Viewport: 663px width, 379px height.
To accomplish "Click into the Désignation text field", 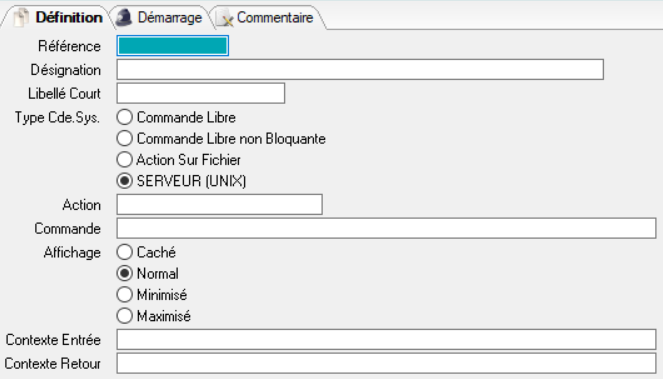I will (x=360, y=69).
